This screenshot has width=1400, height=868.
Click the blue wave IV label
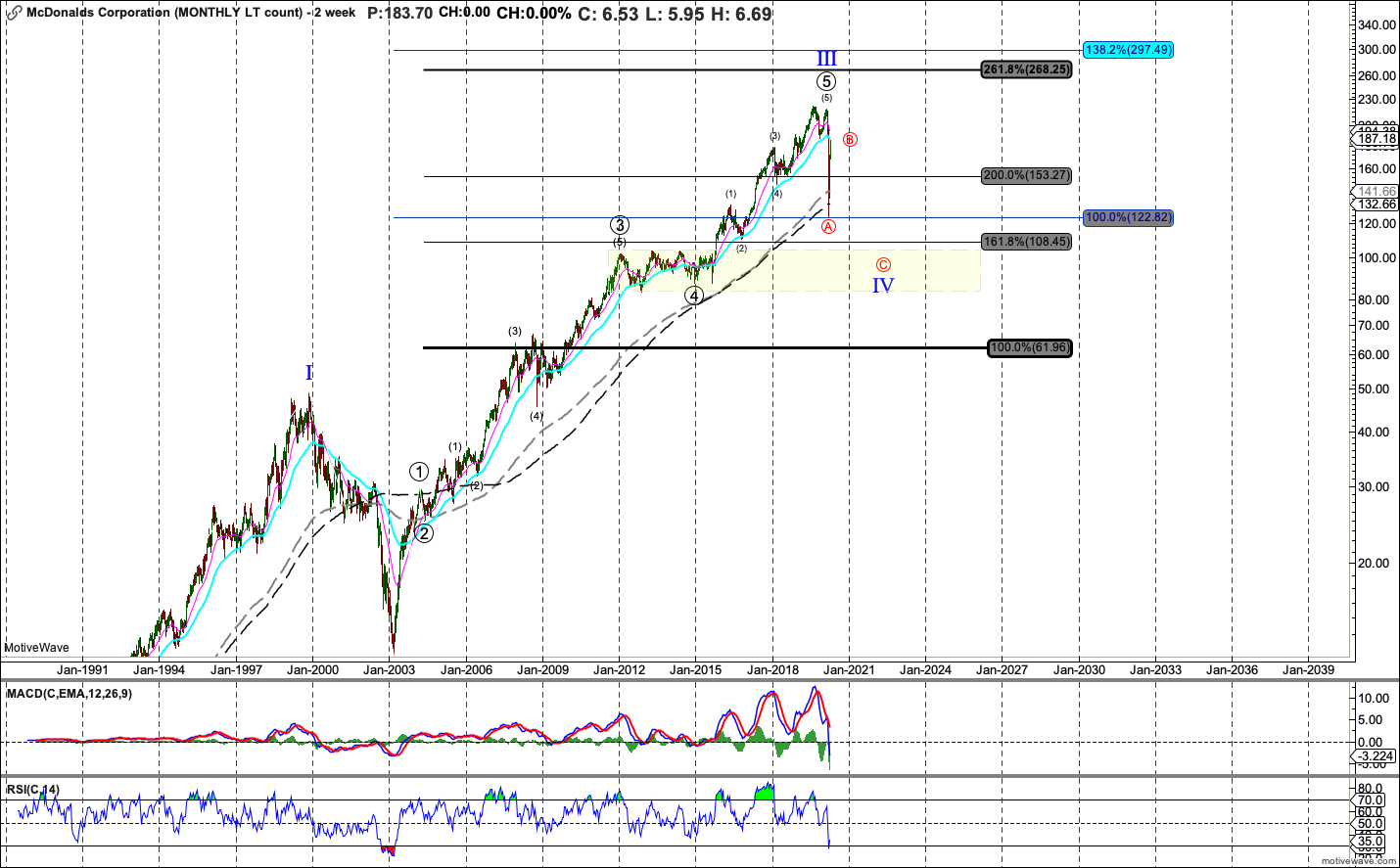coord(883,286)
